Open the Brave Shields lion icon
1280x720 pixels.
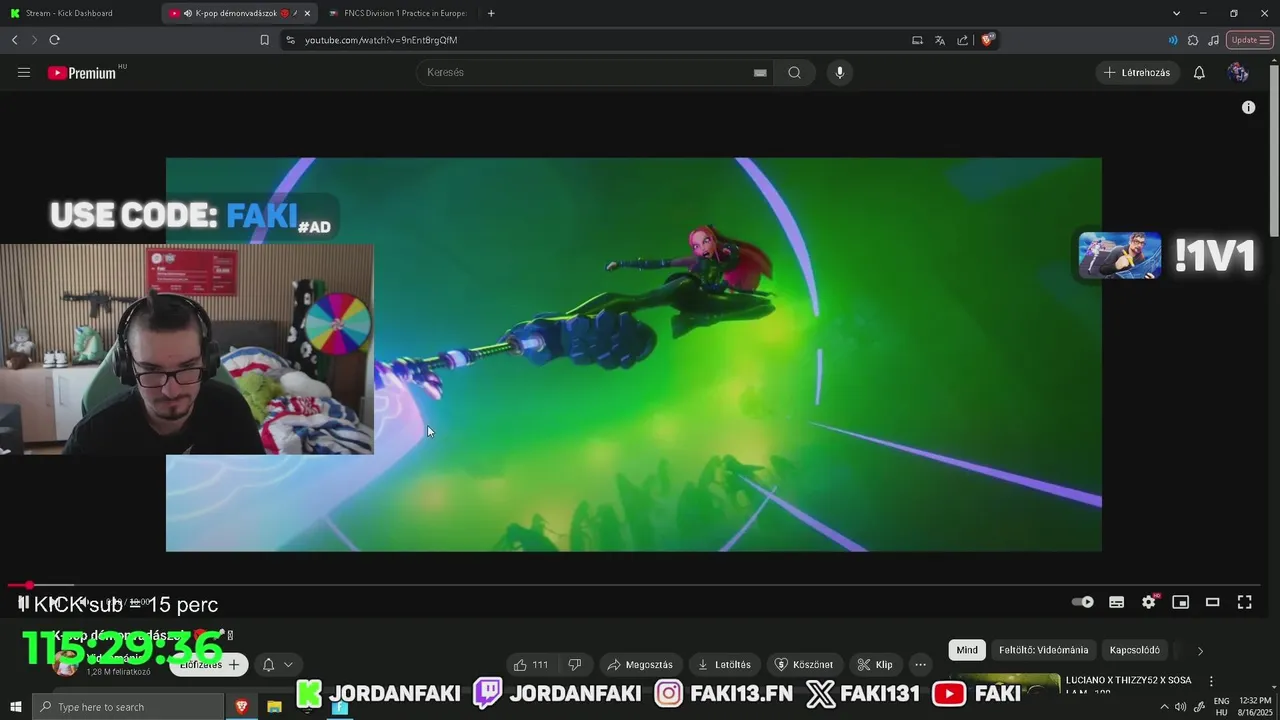point(988,40)
